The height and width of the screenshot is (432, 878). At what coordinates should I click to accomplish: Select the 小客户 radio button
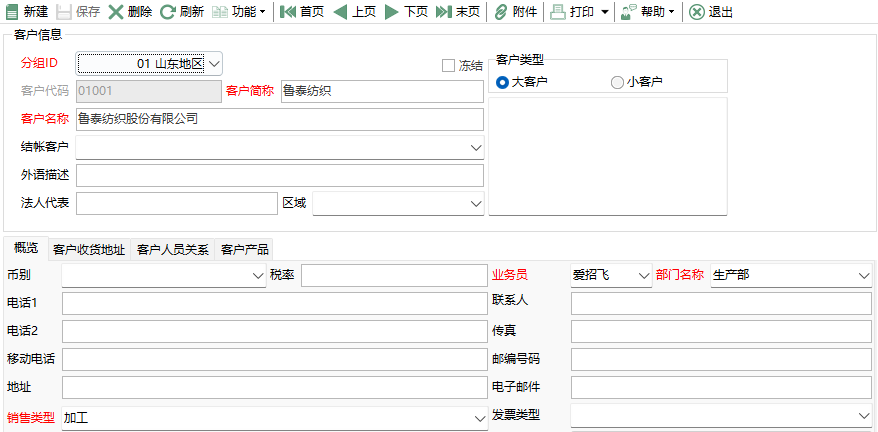tap(617, 82)
